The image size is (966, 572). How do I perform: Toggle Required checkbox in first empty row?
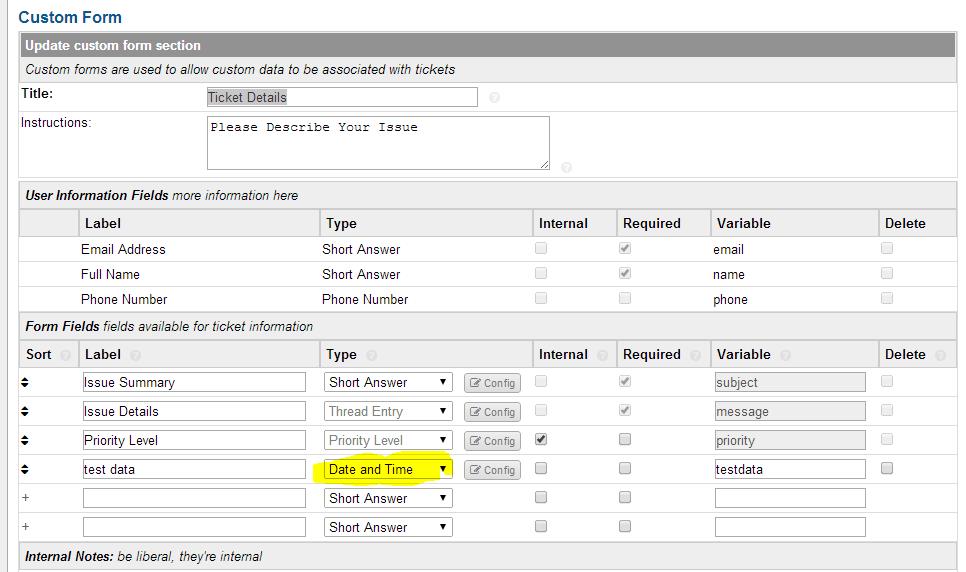click(625, 497)
